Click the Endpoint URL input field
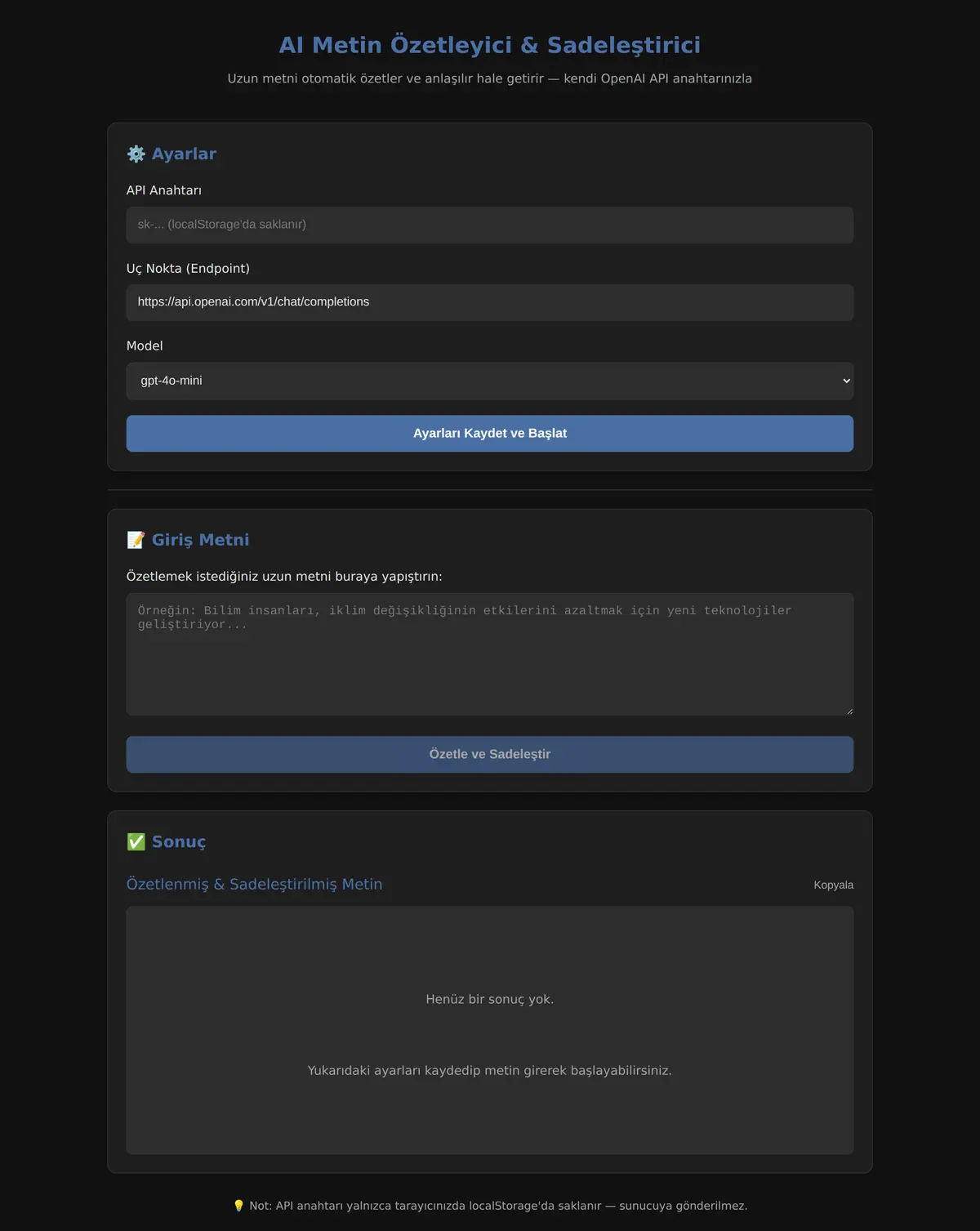The width and height of the screenshot is (980, 1231). [490, 302]
